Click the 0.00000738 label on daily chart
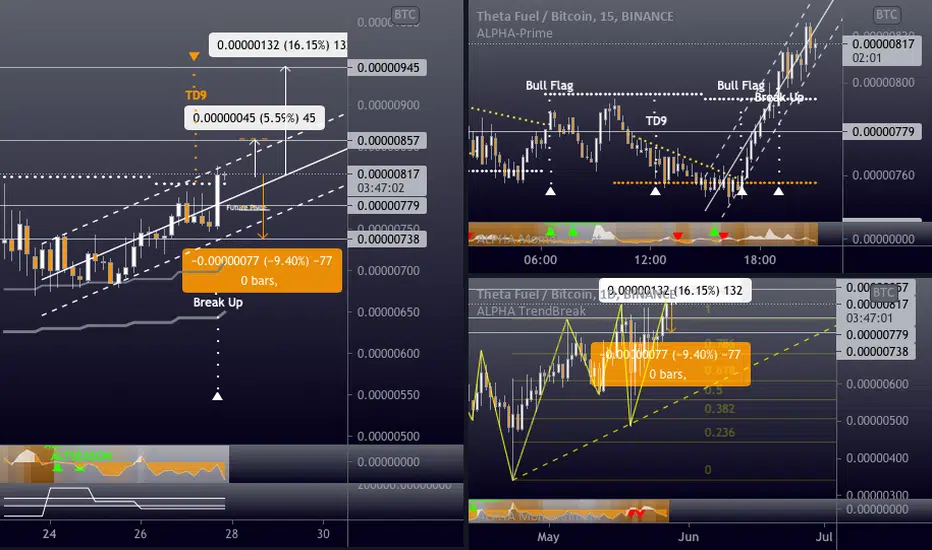The image size is (932, 550). pos(876,351)
